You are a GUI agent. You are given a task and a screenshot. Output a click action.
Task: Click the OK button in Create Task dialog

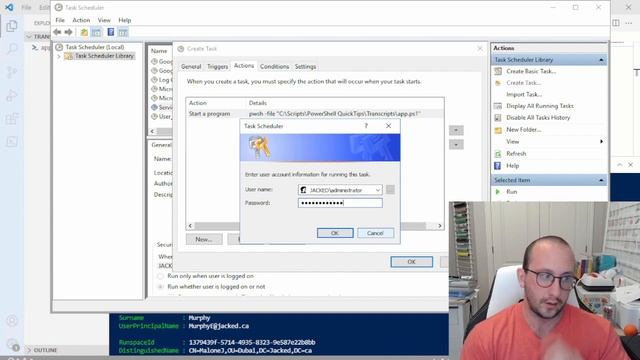click(x=411, y=262)
